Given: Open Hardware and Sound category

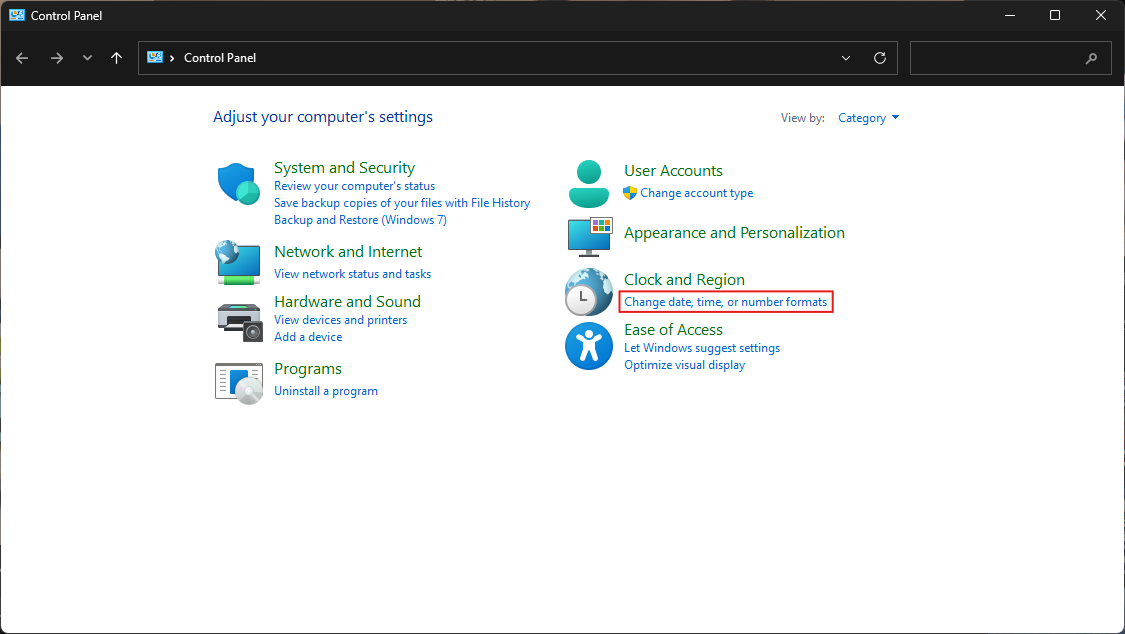Looking at the screenshot, I should 347,302.
